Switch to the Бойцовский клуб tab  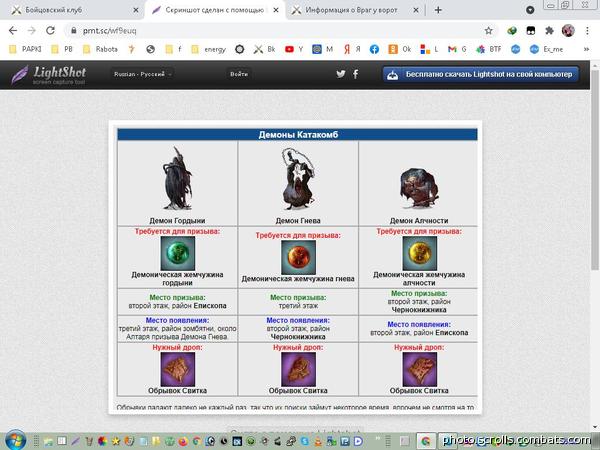click(73, 10)
